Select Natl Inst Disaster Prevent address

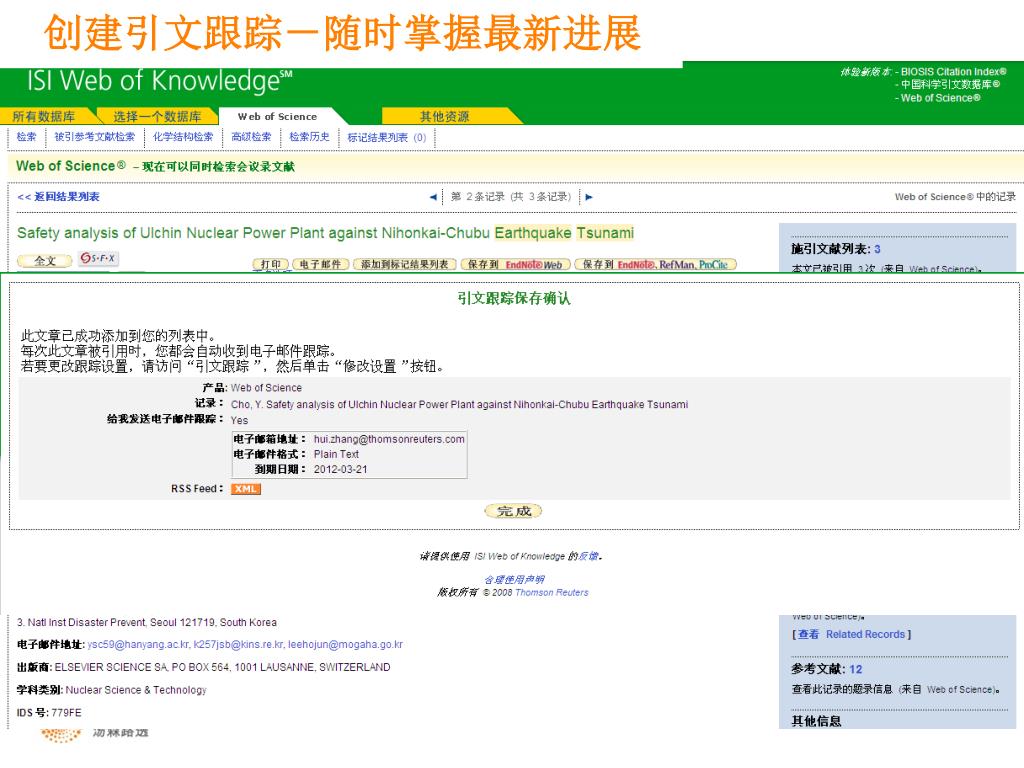147,622
